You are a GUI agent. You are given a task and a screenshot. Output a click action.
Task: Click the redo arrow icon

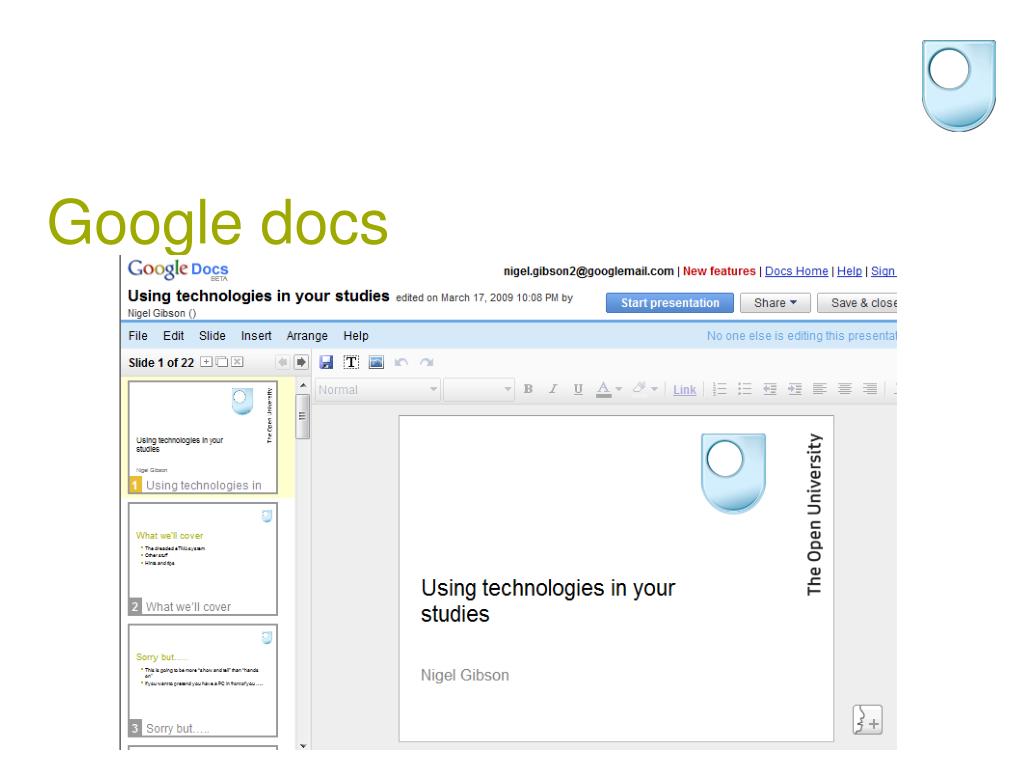[x=426, y=362]
